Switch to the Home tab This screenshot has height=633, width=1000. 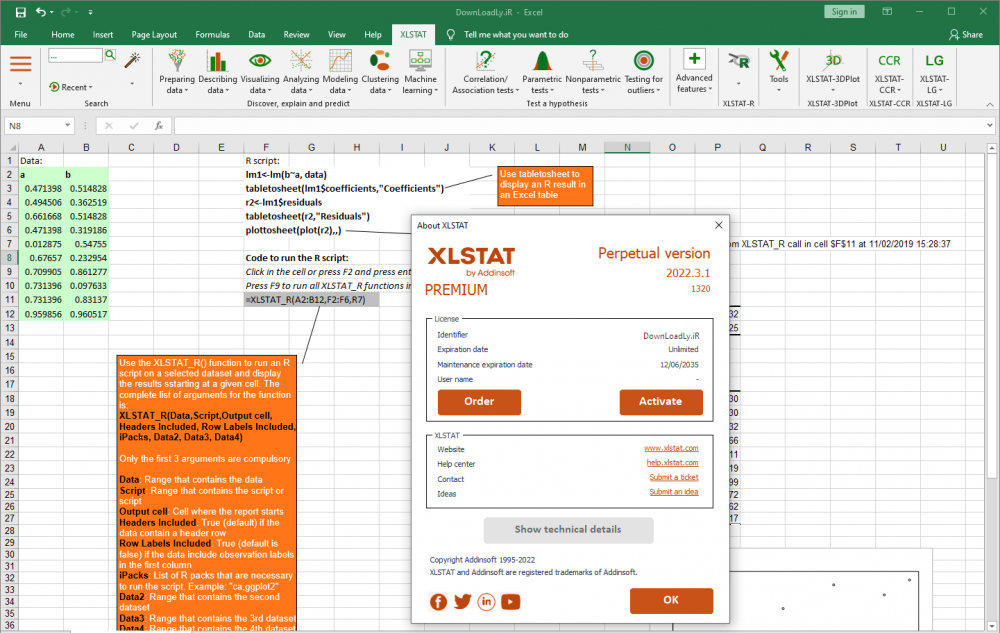(x=62, y=34)
